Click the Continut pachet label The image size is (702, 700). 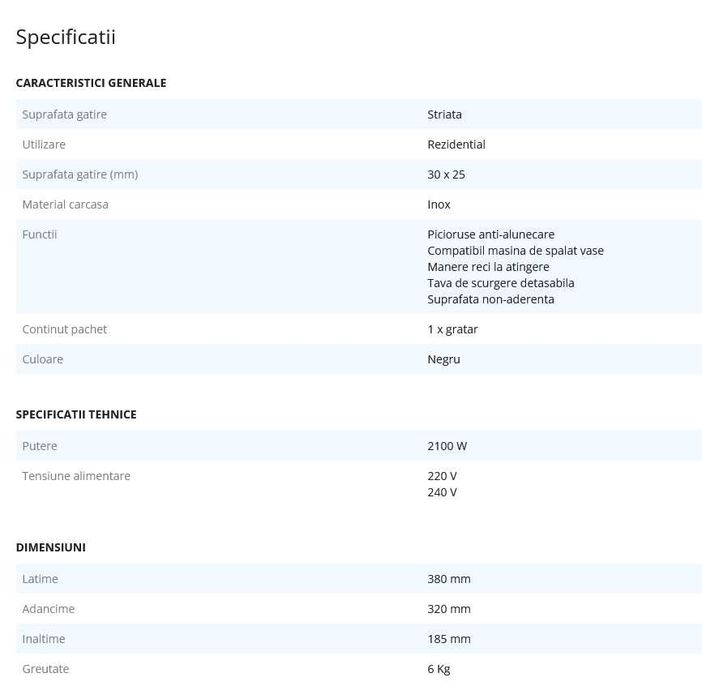click(x=64, y=330)
